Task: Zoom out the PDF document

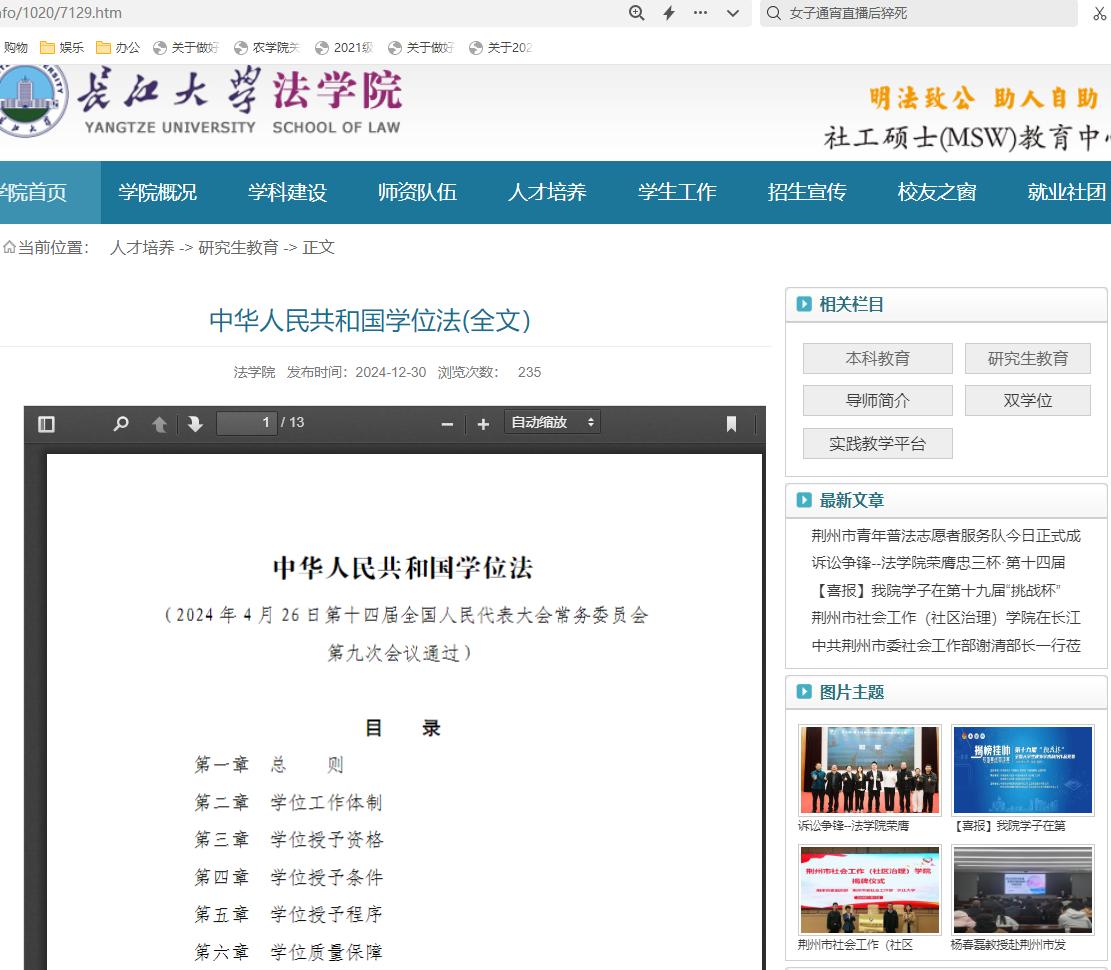Action: point(447,424)
